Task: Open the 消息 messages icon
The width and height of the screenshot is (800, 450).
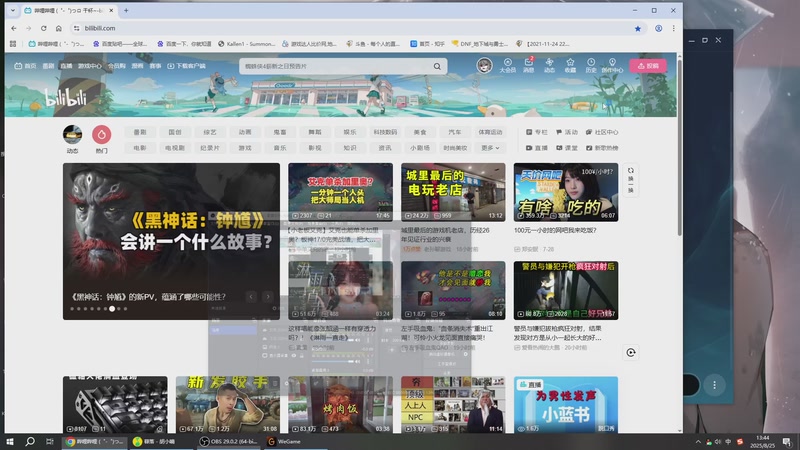Action: pos(529,65)
